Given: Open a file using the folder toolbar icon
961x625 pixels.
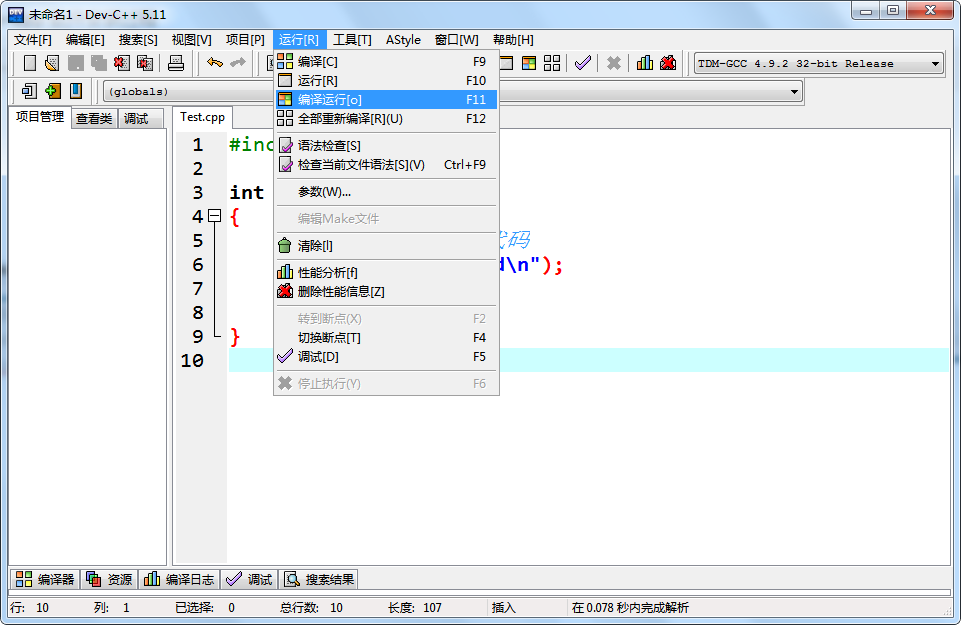Looking at the screenshot, I should [x=52, y=62].
